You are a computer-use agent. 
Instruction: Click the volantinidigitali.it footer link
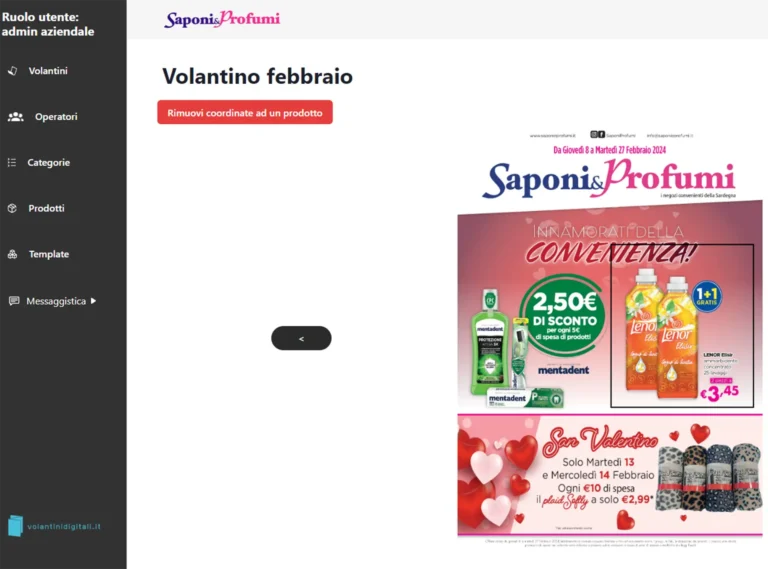point(64,526)
